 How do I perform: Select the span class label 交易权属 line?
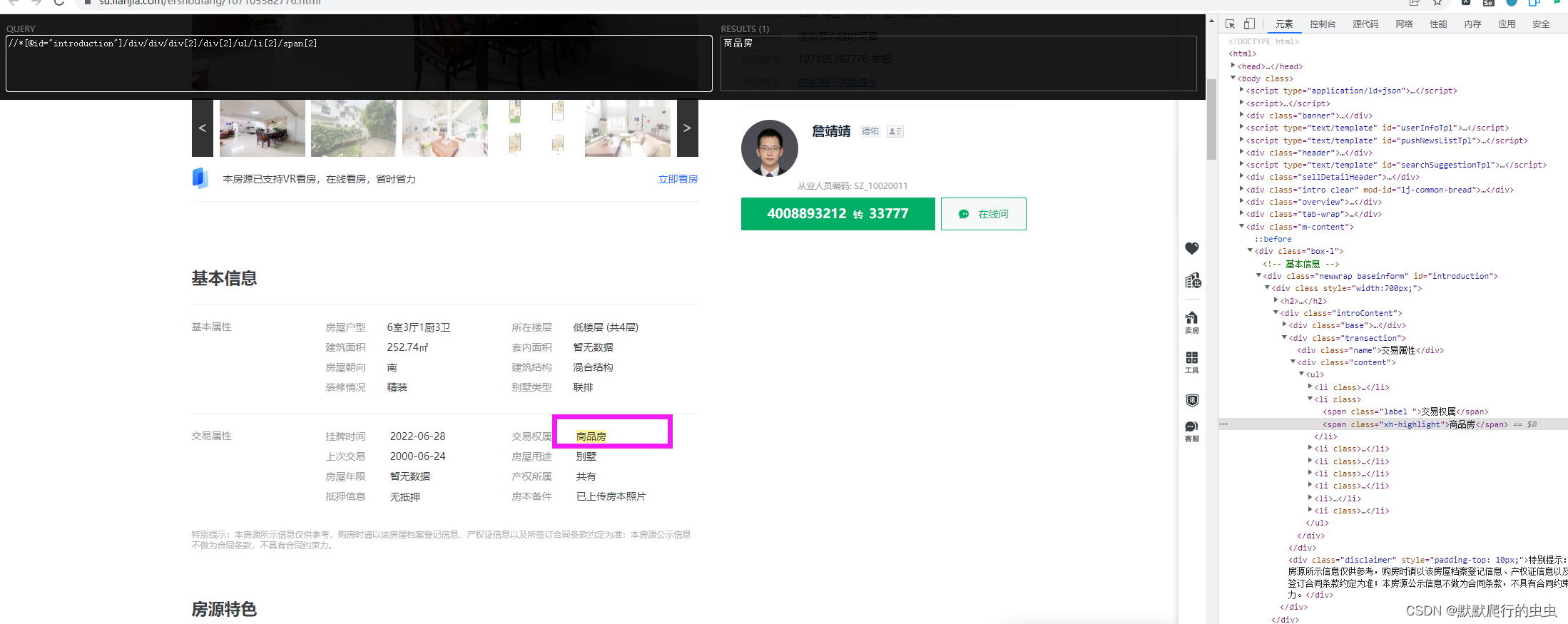coord(1405,411)
